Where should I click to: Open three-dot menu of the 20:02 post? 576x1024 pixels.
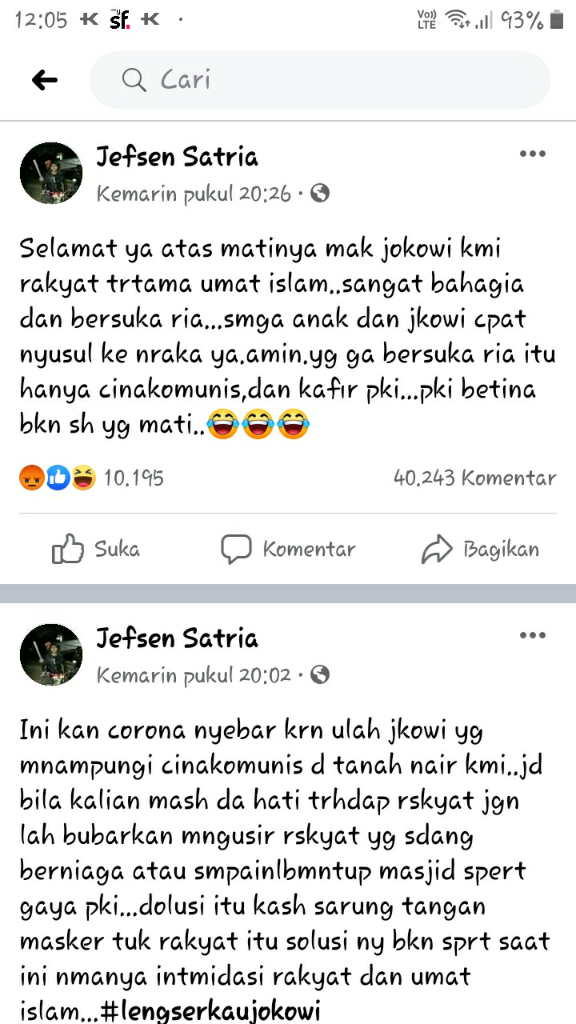coord(532,635)
